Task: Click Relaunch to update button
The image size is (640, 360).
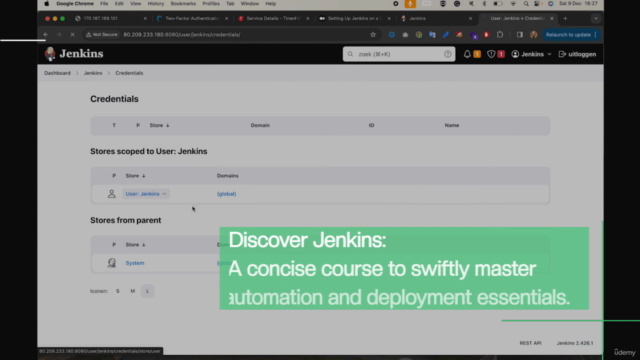Action: (568, 35)
